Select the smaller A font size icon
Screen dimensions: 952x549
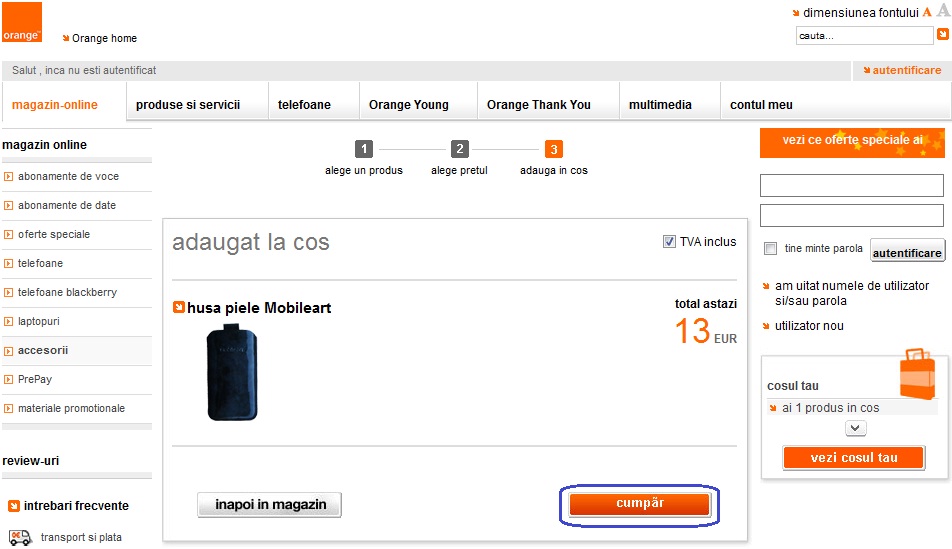[926, 12]
